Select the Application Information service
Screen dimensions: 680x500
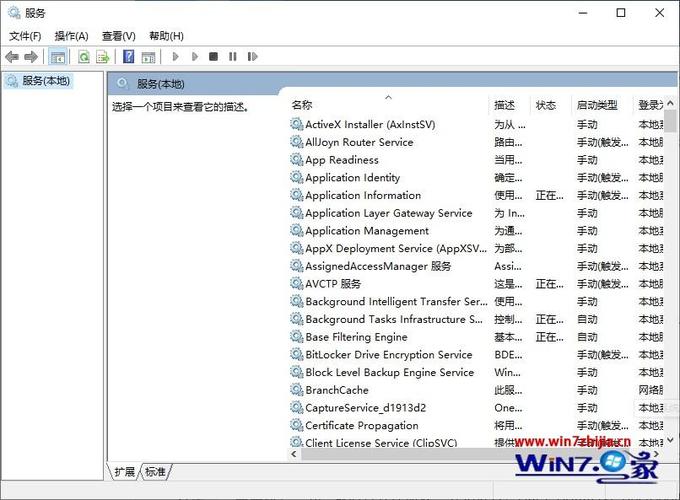pyautogui.click(x=476, y=196)
